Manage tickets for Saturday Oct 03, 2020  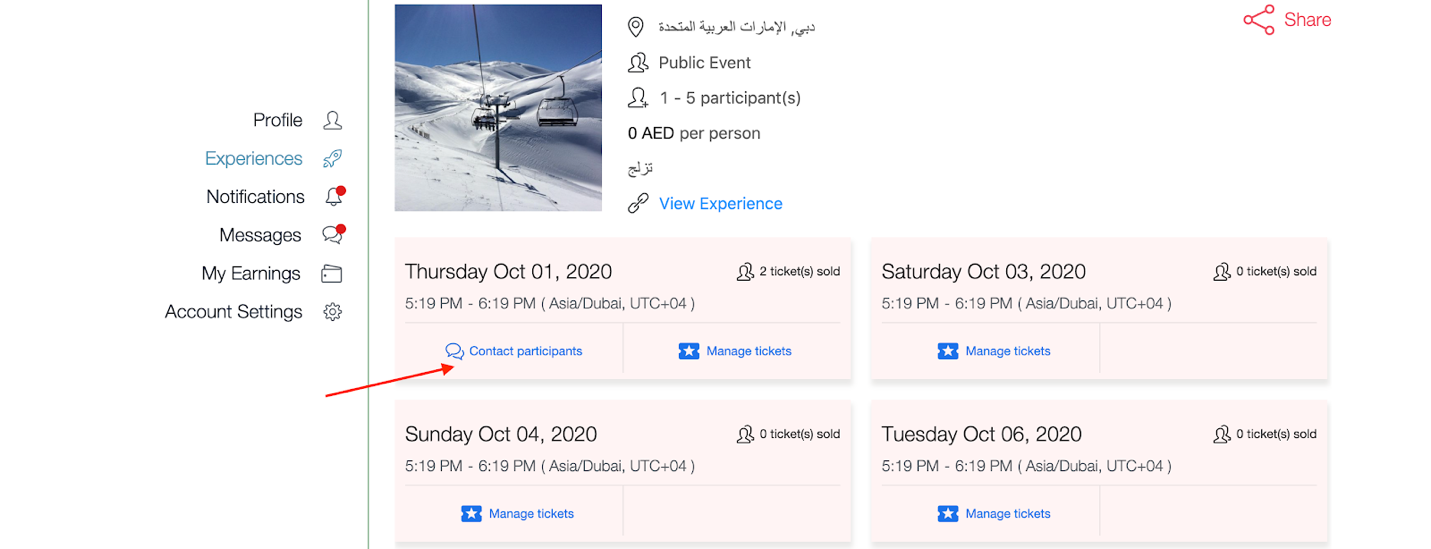[x=995, y=351]
